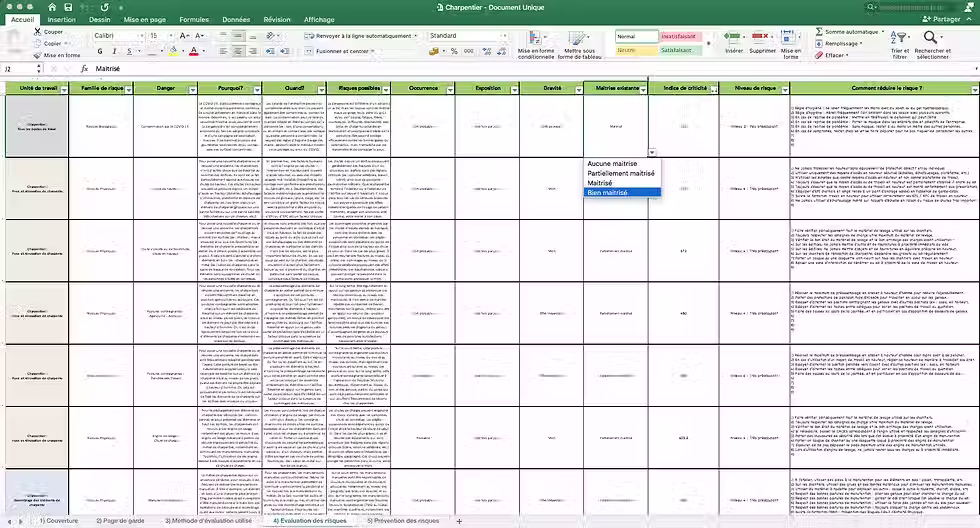The image size is (980, 528).
Task: Switch to the 1) Couverture sheet tab
Action: tap(59, 521)
